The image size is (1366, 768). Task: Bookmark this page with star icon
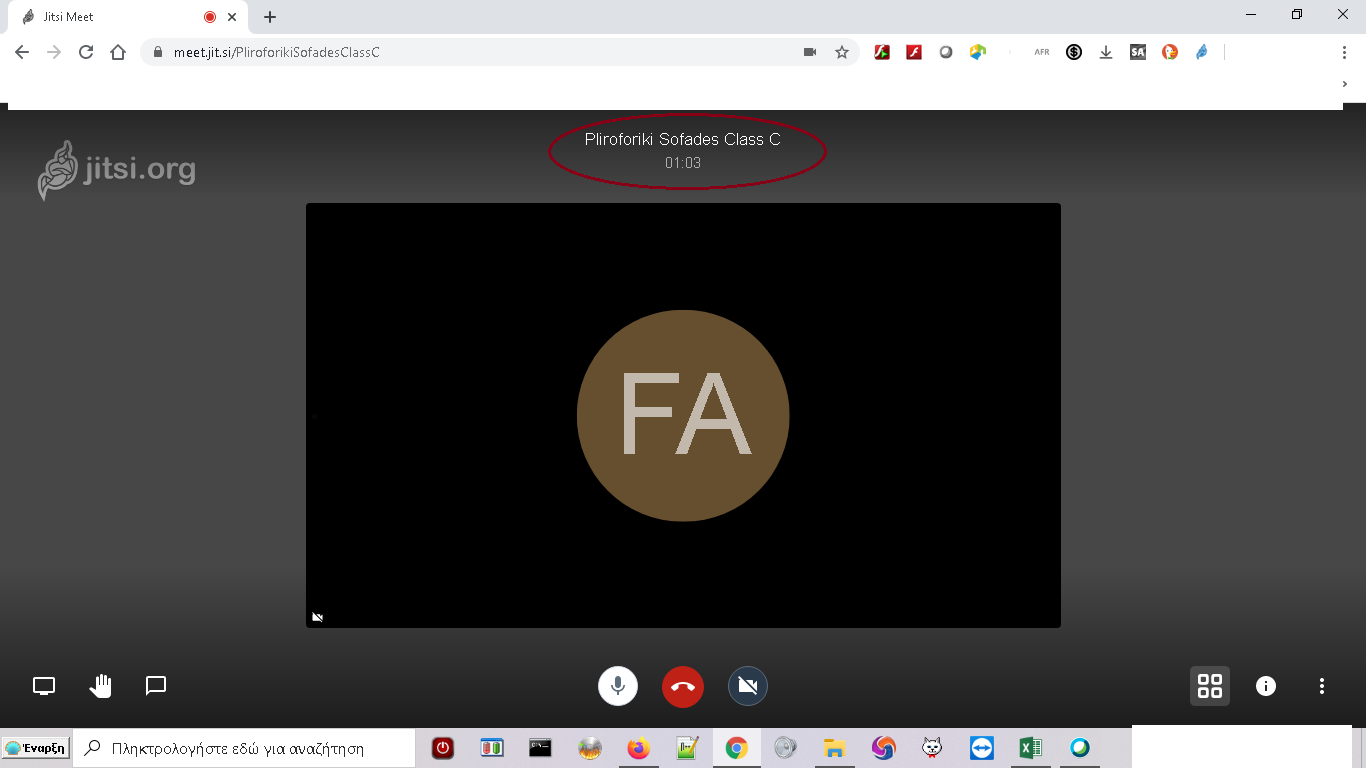[842, 52]
